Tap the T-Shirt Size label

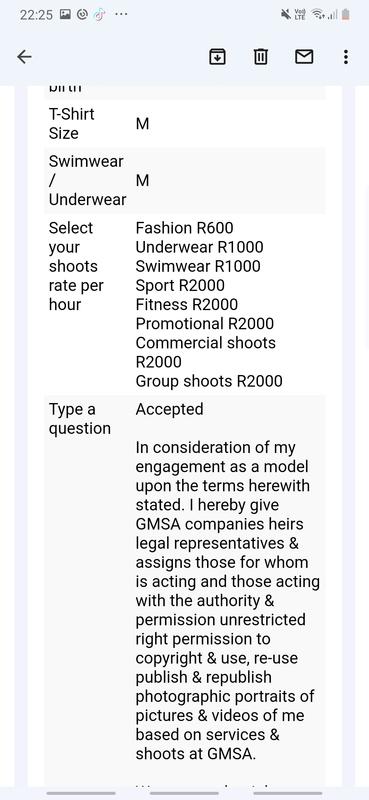(71, 123)
